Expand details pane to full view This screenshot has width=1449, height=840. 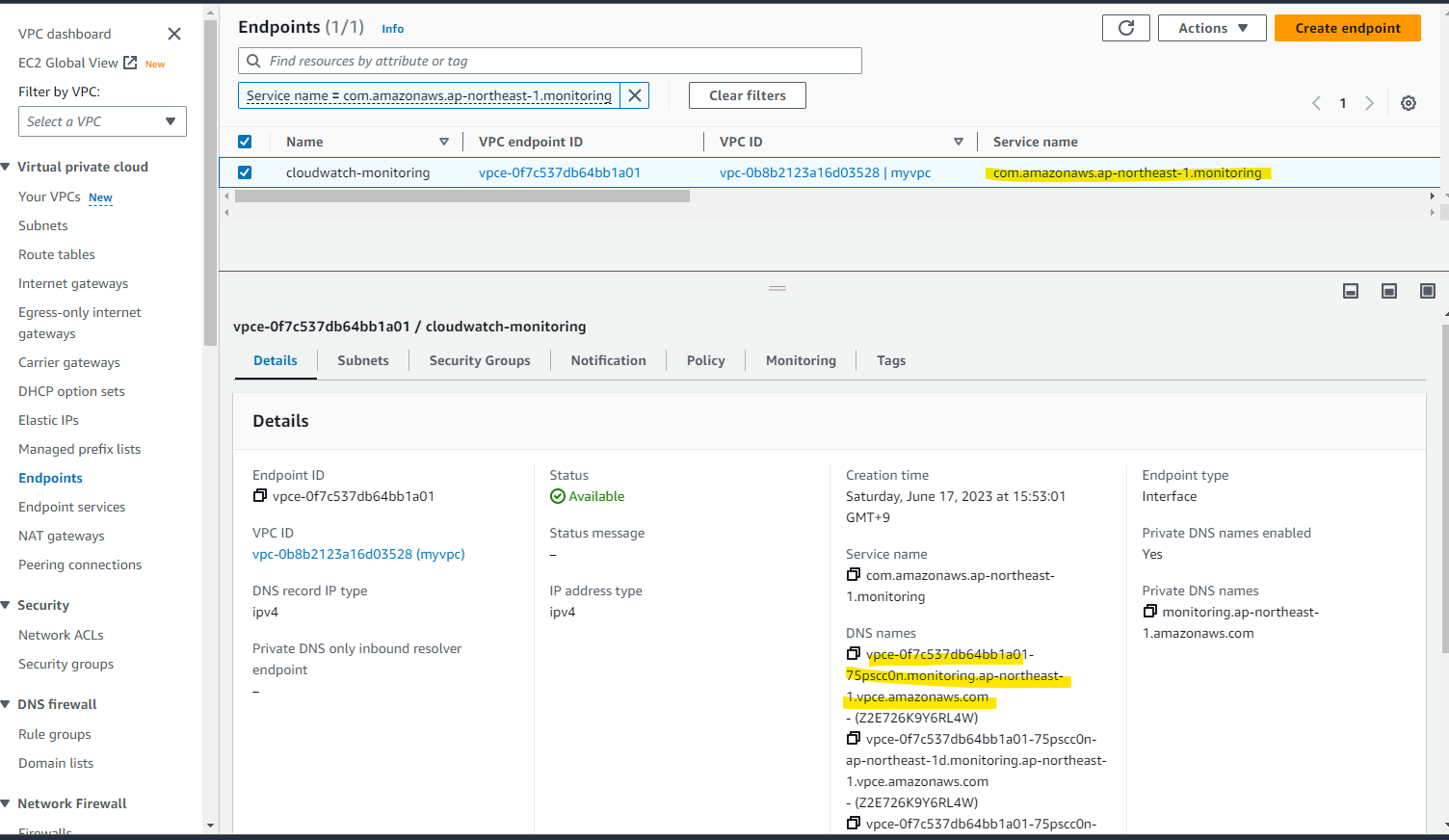pyautogui.click(x=1428, y=291)
